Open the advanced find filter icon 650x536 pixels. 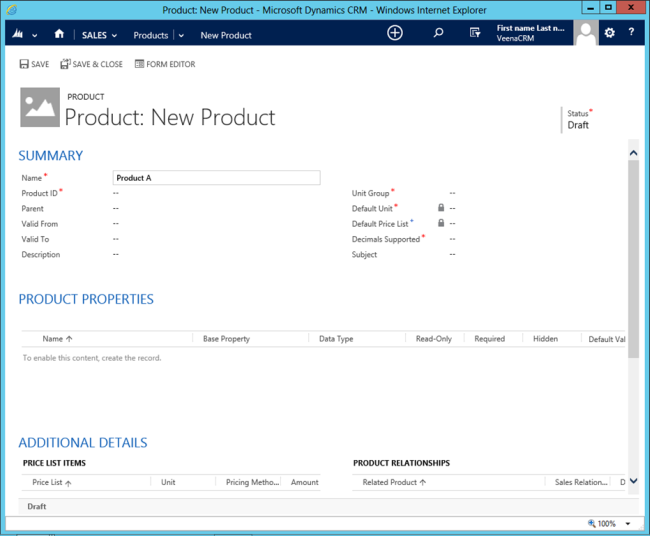click(475, 33)
